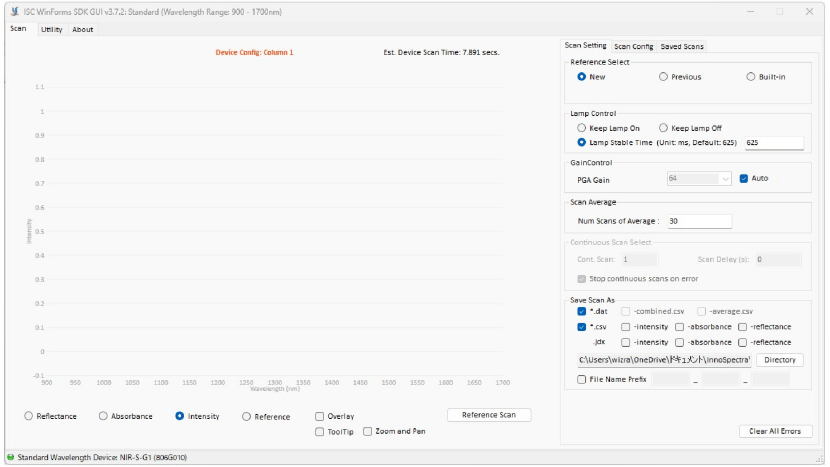The image size is (830, 467).
Task: Switch to the Utility tab
Action: pos(51,29)
